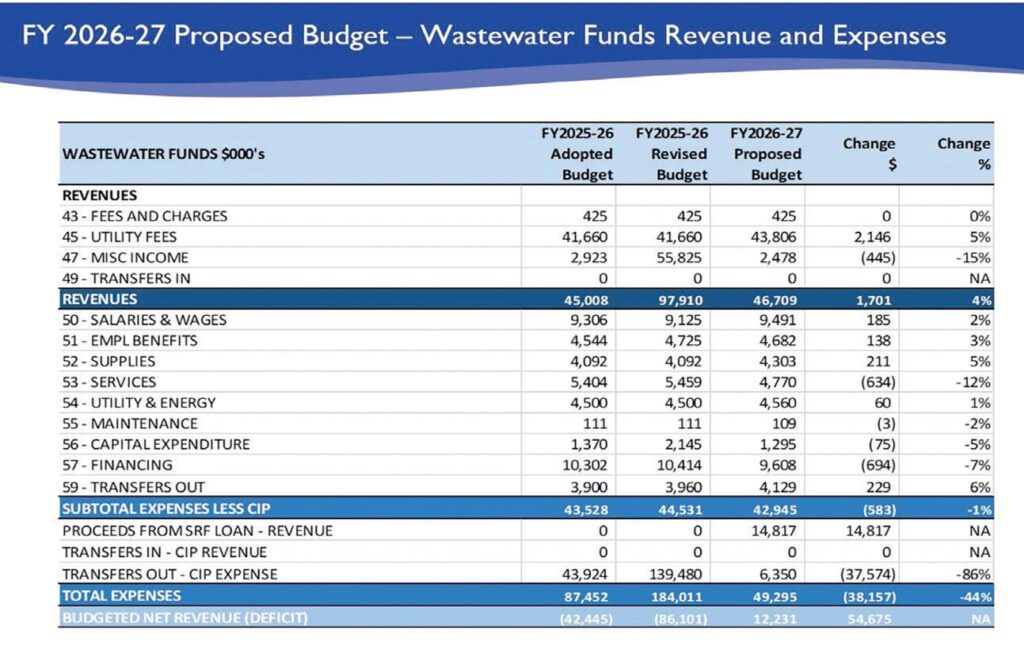Select the '49 - TRANSFERS IN' row label
Image resolution: width=1024 pixels, height=649 pixels.
pos(126,279)
